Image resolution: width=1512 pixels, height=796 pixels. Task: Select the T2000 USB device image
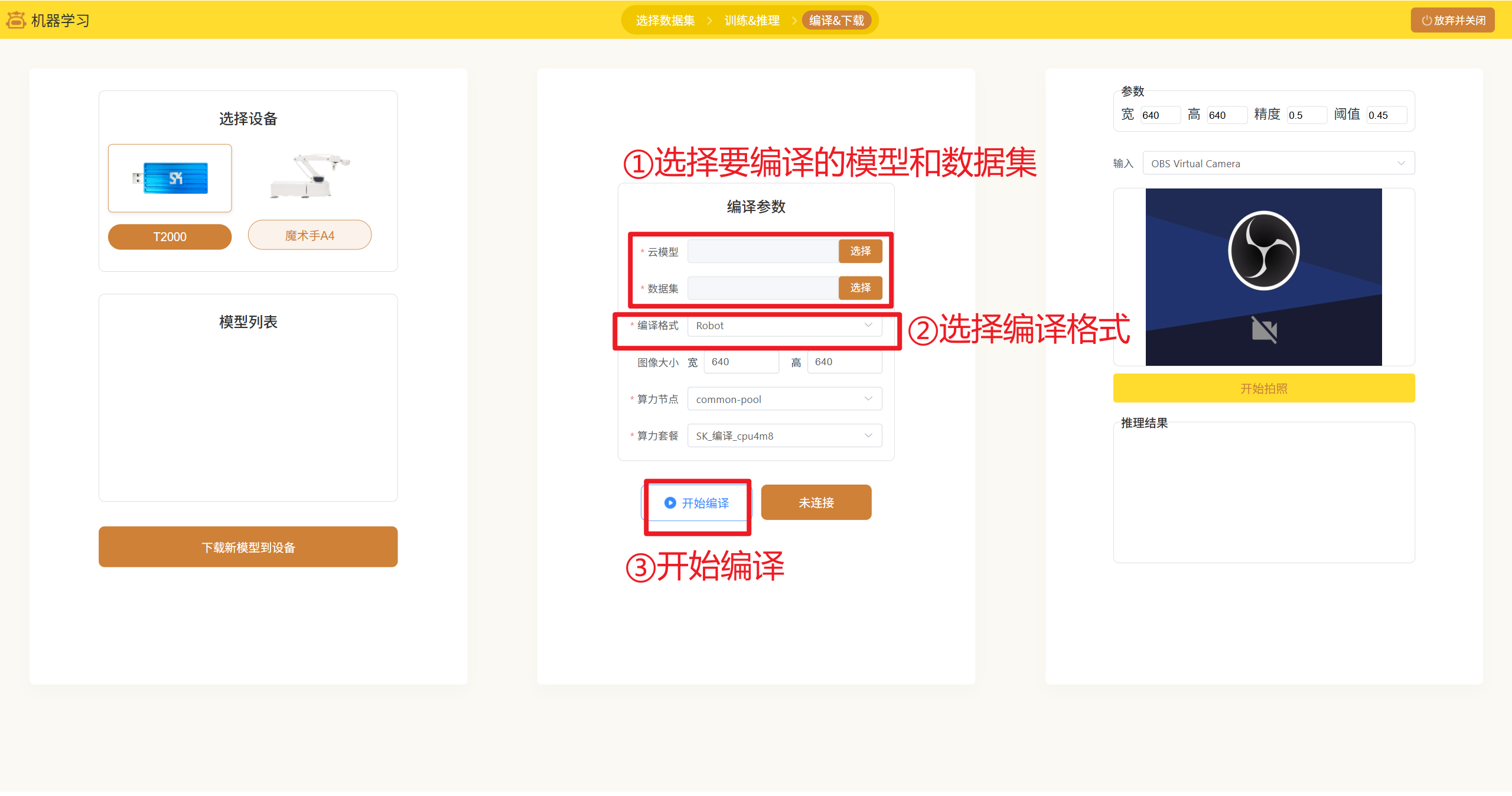pyautogui.click(x=170, y=178)
